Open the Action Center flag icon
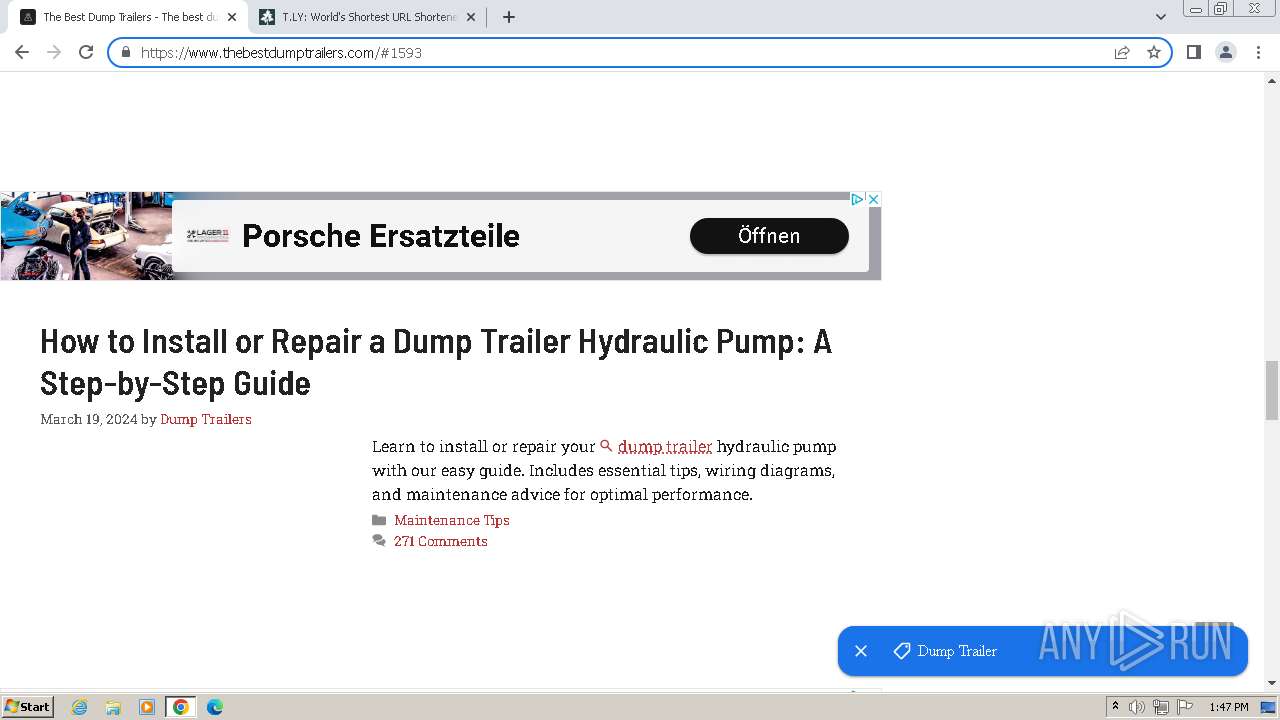 pos(1185,707)
